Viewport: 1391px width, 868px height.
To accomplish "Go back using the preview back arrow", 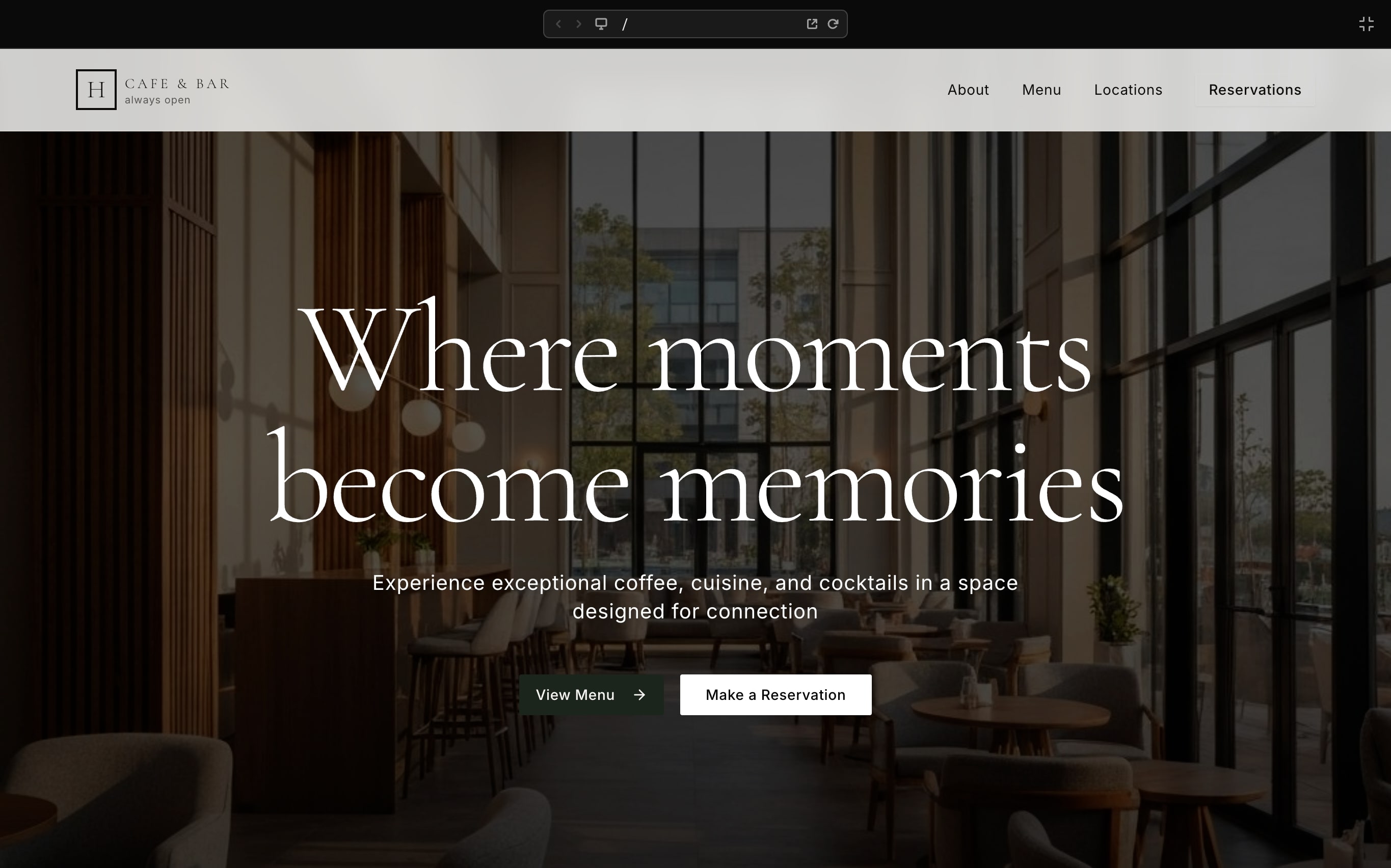I will pyautogui.click(x=558, y=24).
